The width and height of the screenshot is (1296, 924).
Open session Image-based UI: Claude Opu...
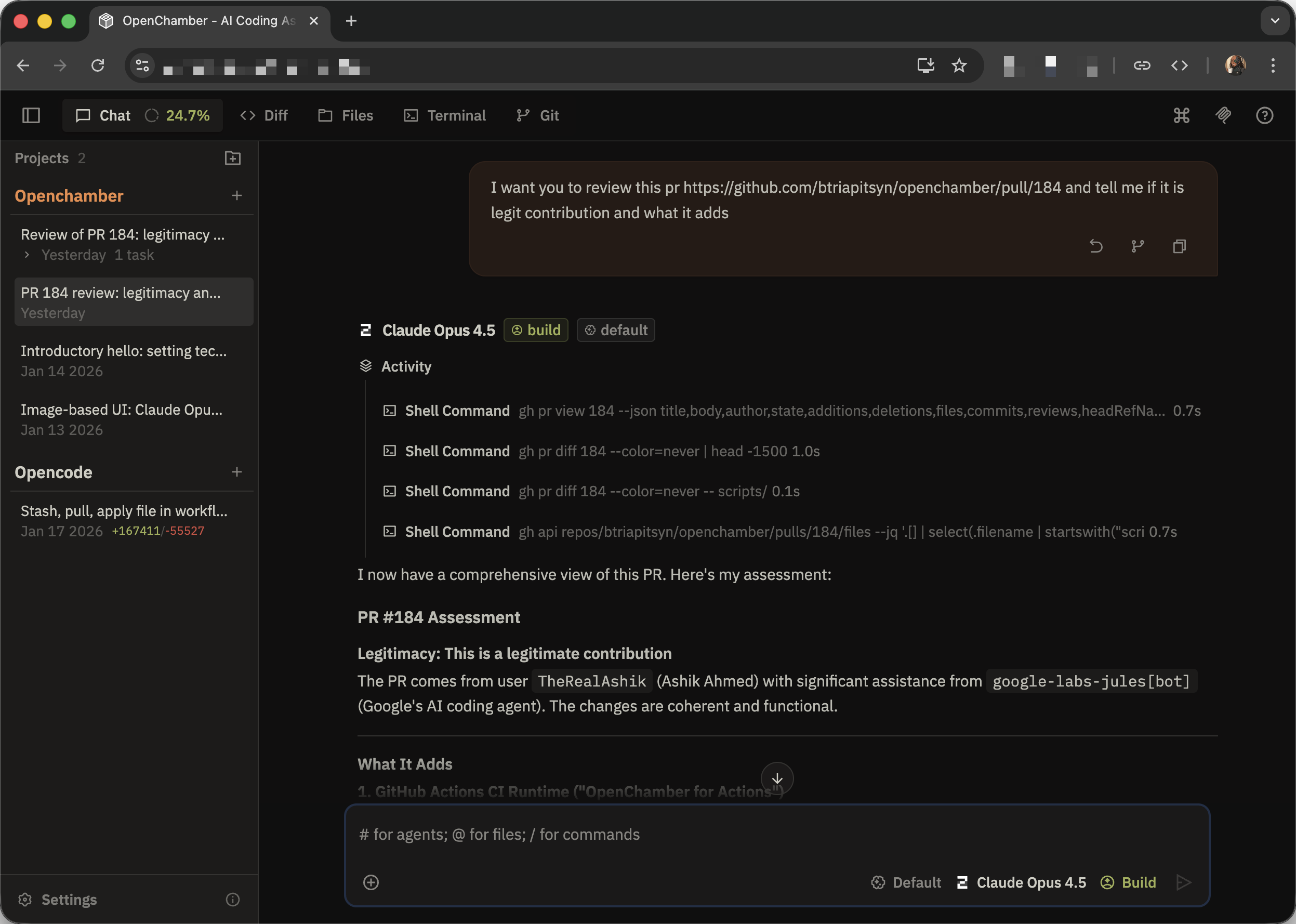(x=134, y=419)
